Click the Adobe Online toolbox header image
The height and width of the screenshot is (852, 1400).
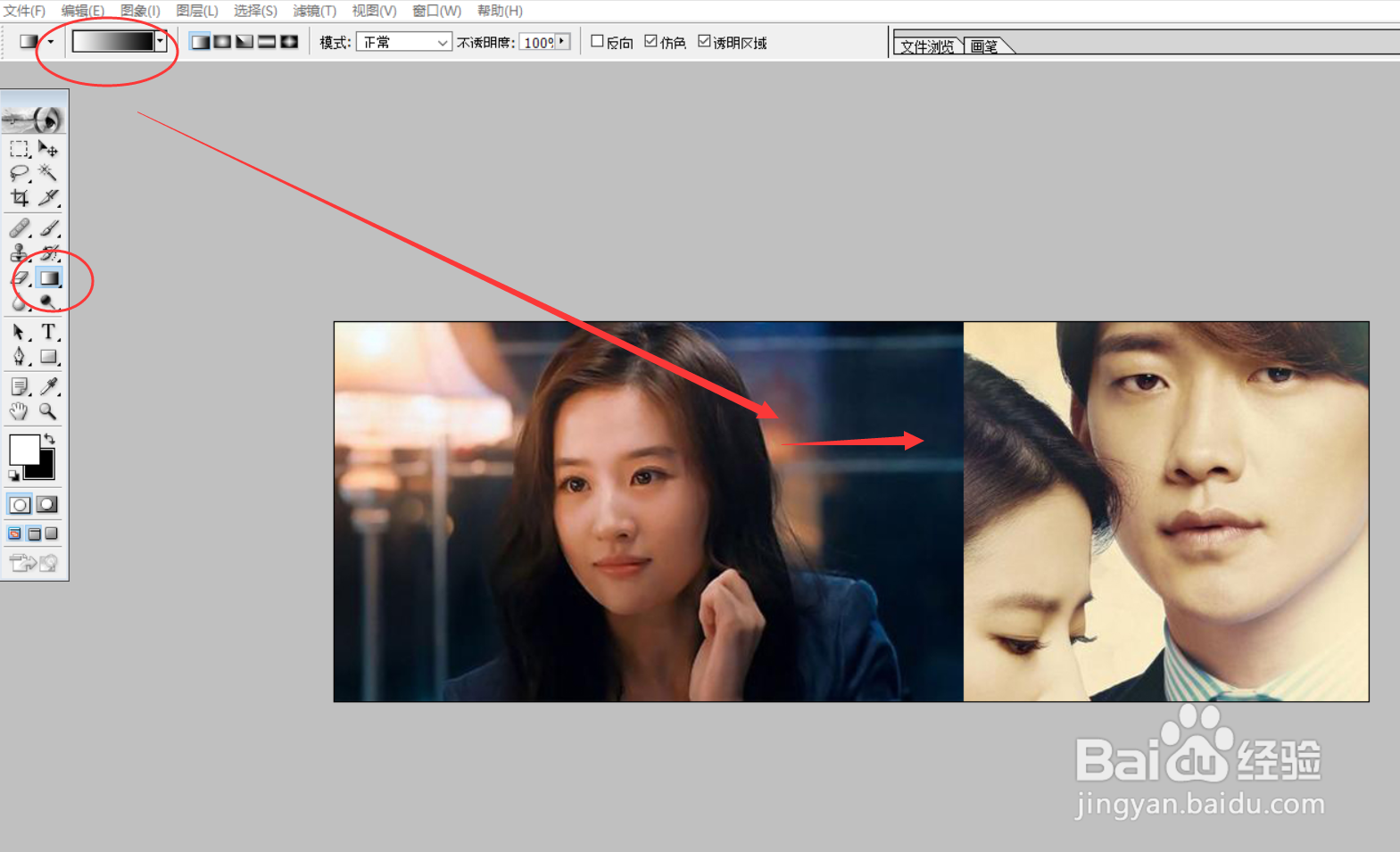pos(34,119)
